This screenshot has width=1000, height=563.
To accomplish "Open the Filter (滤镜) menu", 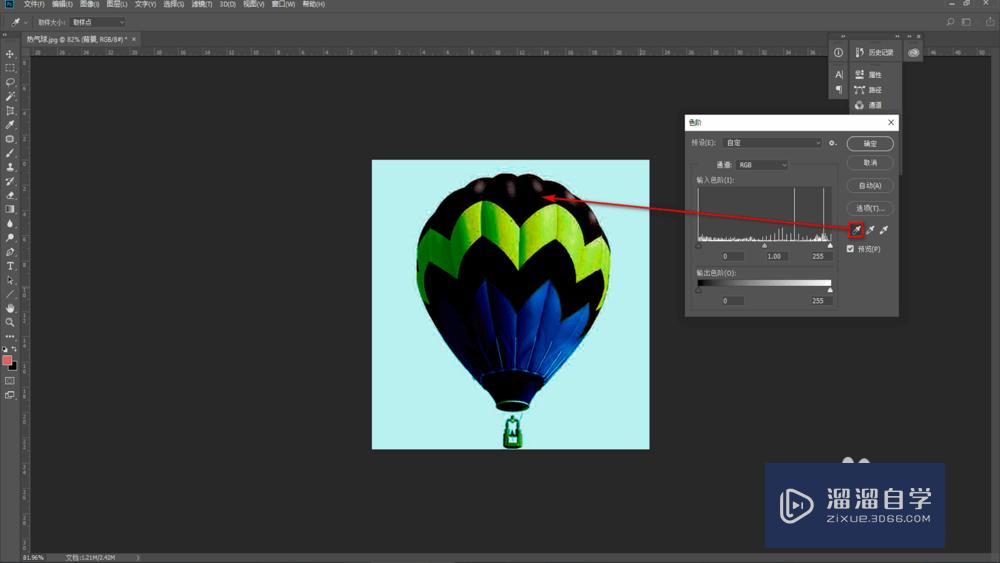I will pos(201,5).
